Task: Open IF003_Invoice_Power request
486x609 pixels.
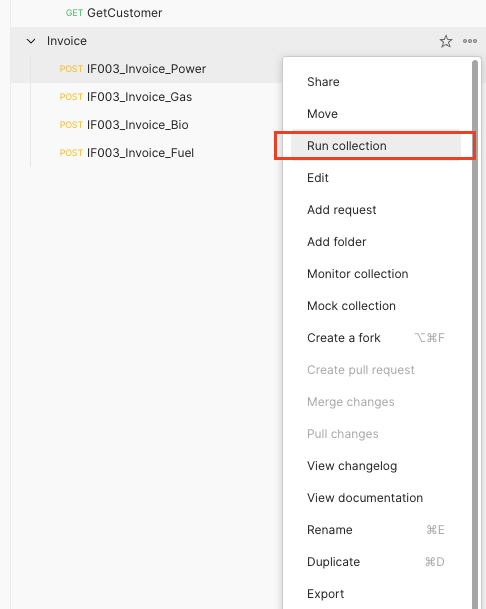Action: coord(132,69)
